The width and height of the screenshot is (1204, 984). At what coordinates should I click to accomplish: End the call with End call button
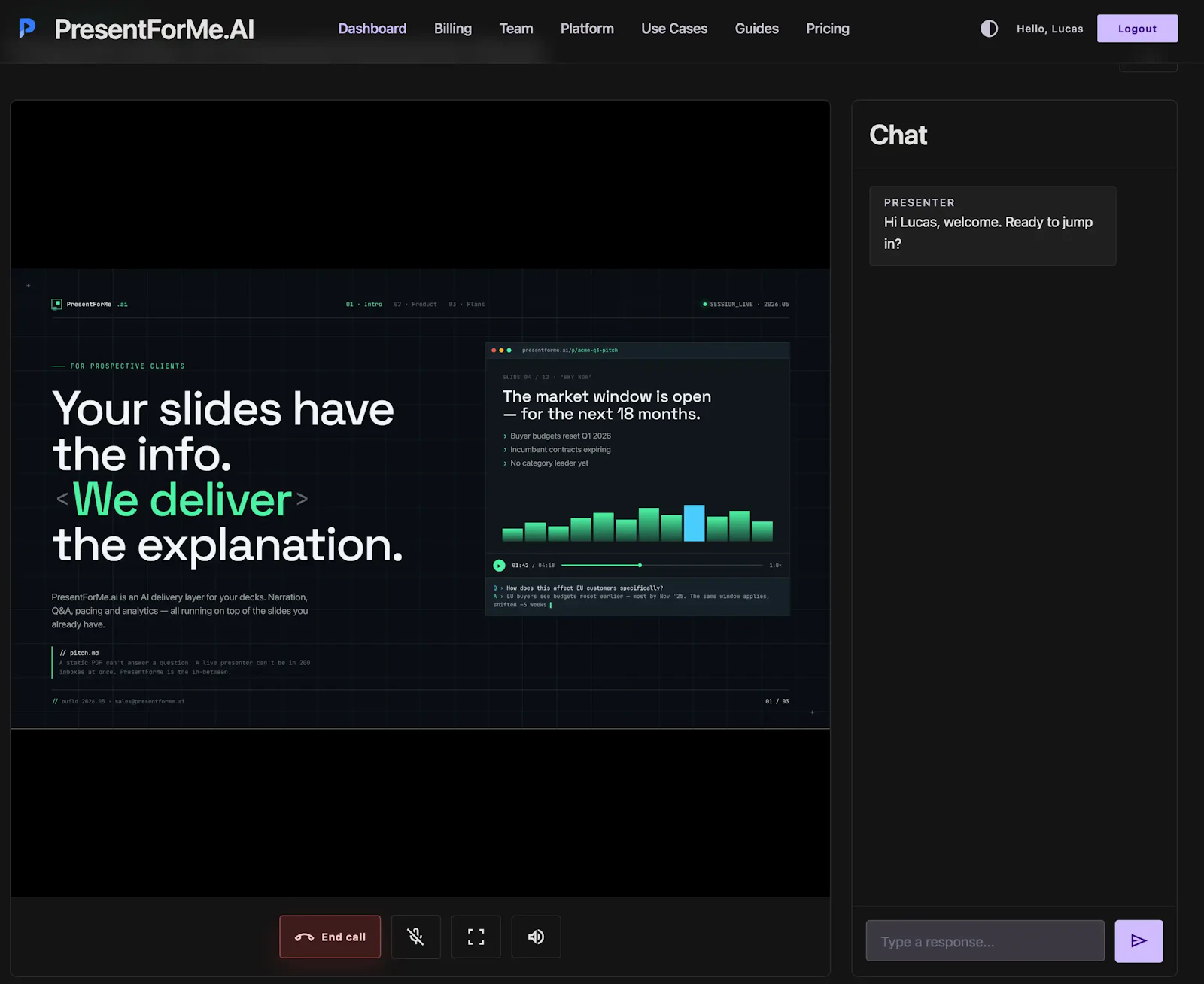330,937
